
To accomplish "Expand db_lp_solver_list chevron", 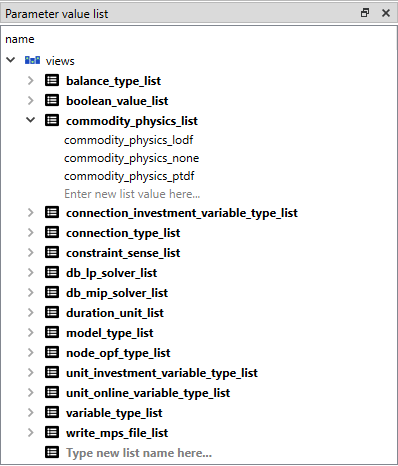I will coord(31,272).
